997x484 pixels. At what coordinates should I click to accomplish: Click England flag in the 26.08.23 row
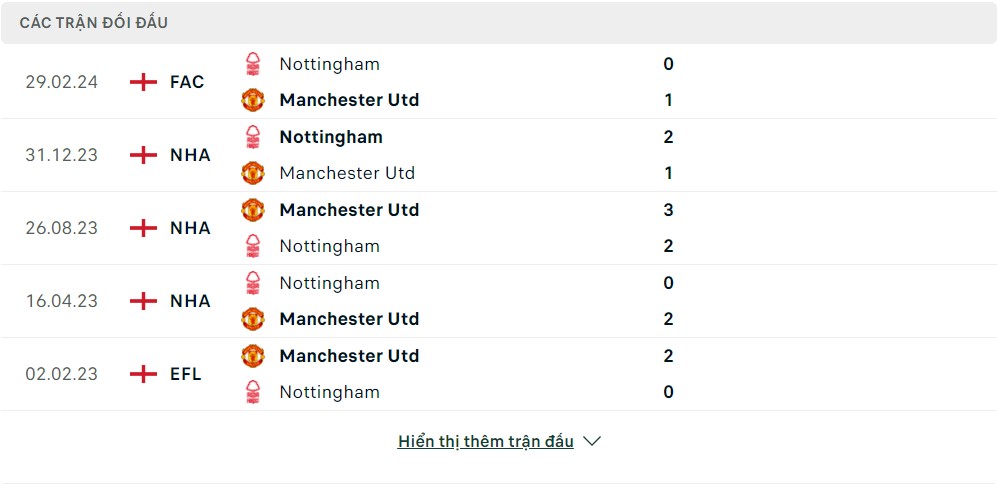(x=144, y=228)
